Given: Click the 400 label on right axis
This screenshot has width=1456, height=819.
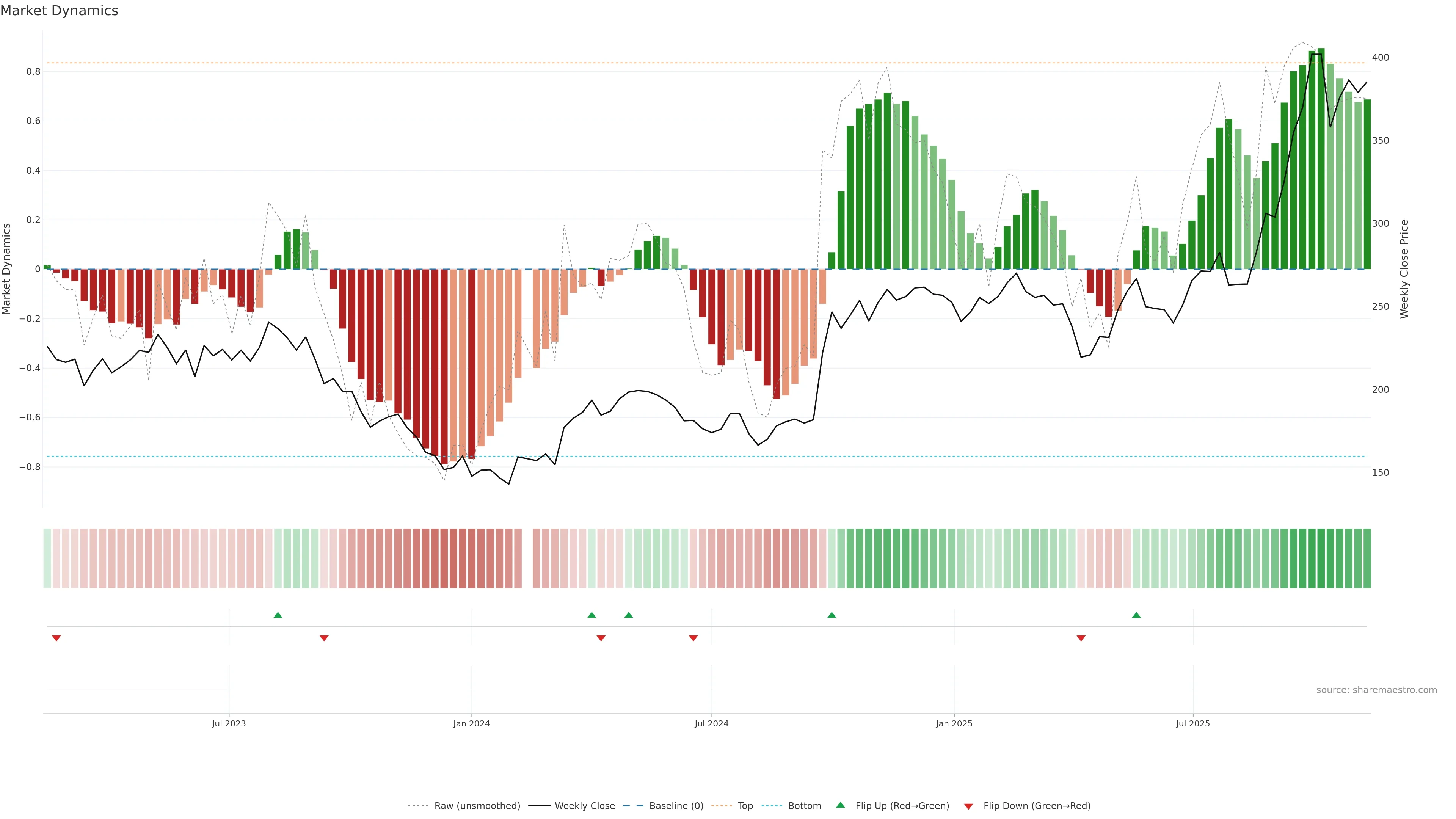Looking at the screenshot, I should 1380,58.
